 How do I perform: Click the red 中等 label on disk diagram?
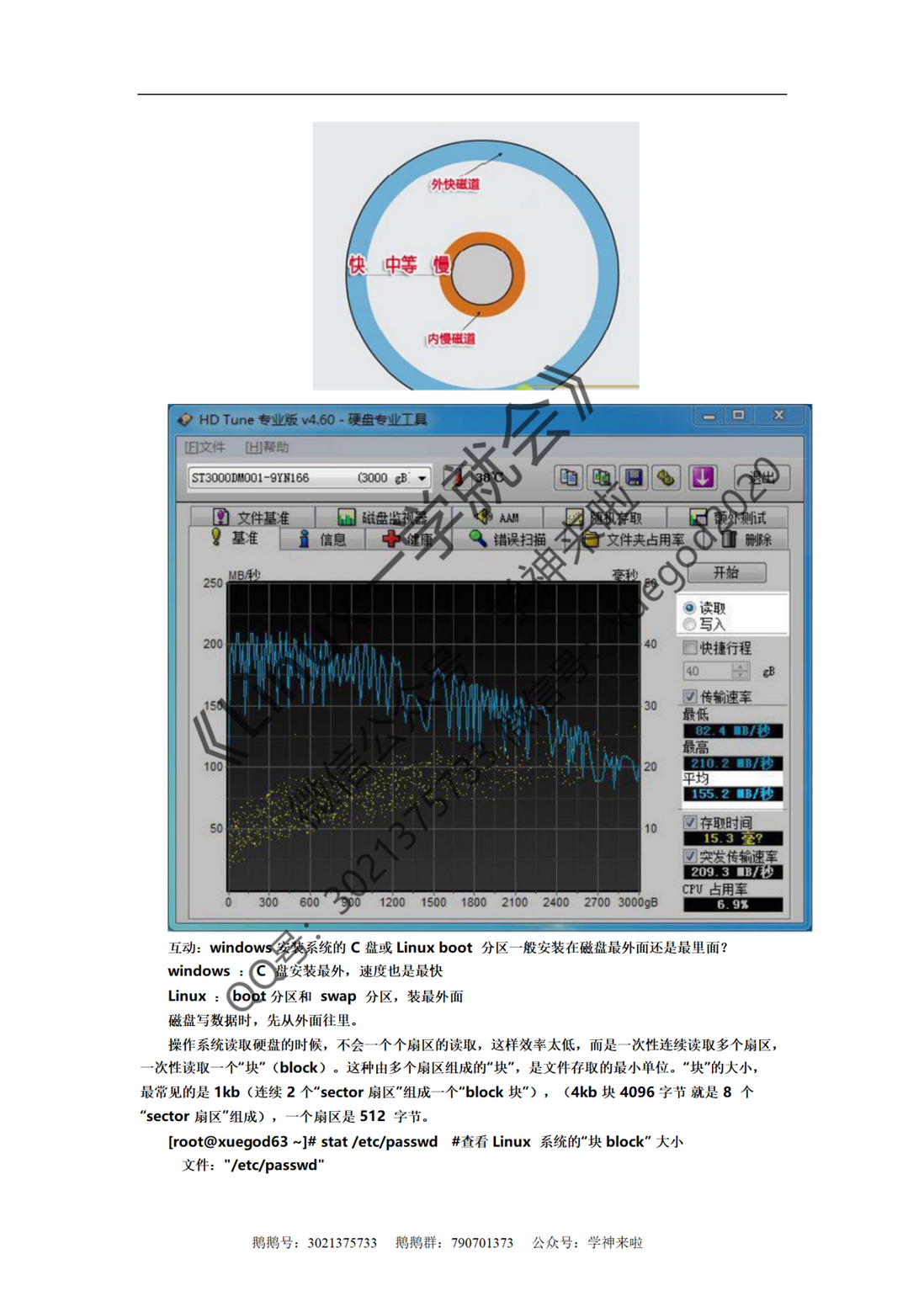[401, 264]
